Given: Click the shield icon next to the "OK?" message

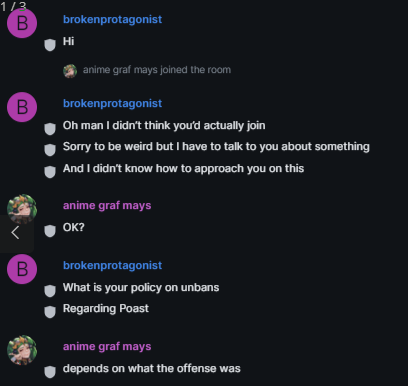Looking at the screenshot, I should [x=50, y=231].
